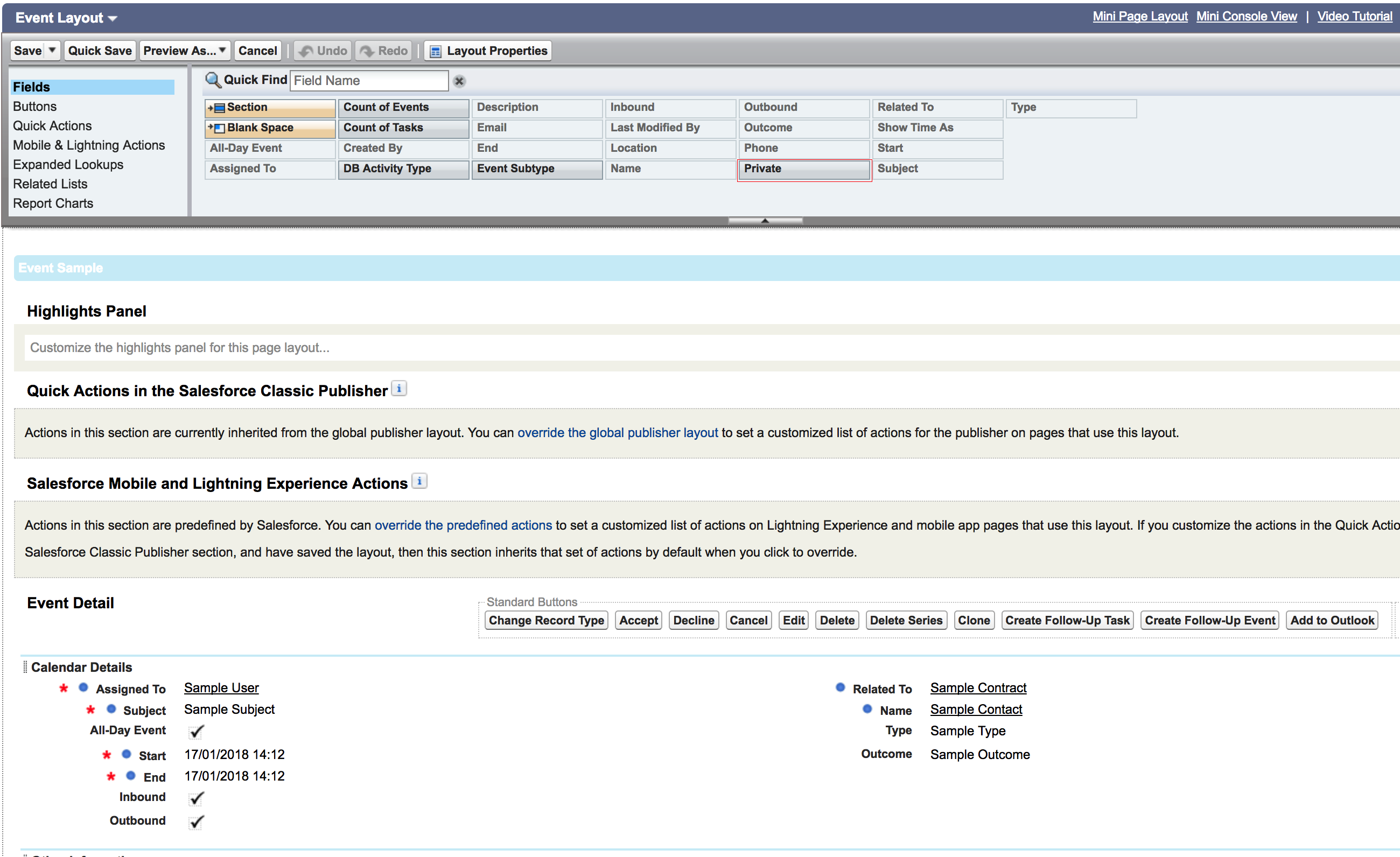Click the Quick Save button
1400x857 pixels.
pyautogui.click(x=100, y=51)
